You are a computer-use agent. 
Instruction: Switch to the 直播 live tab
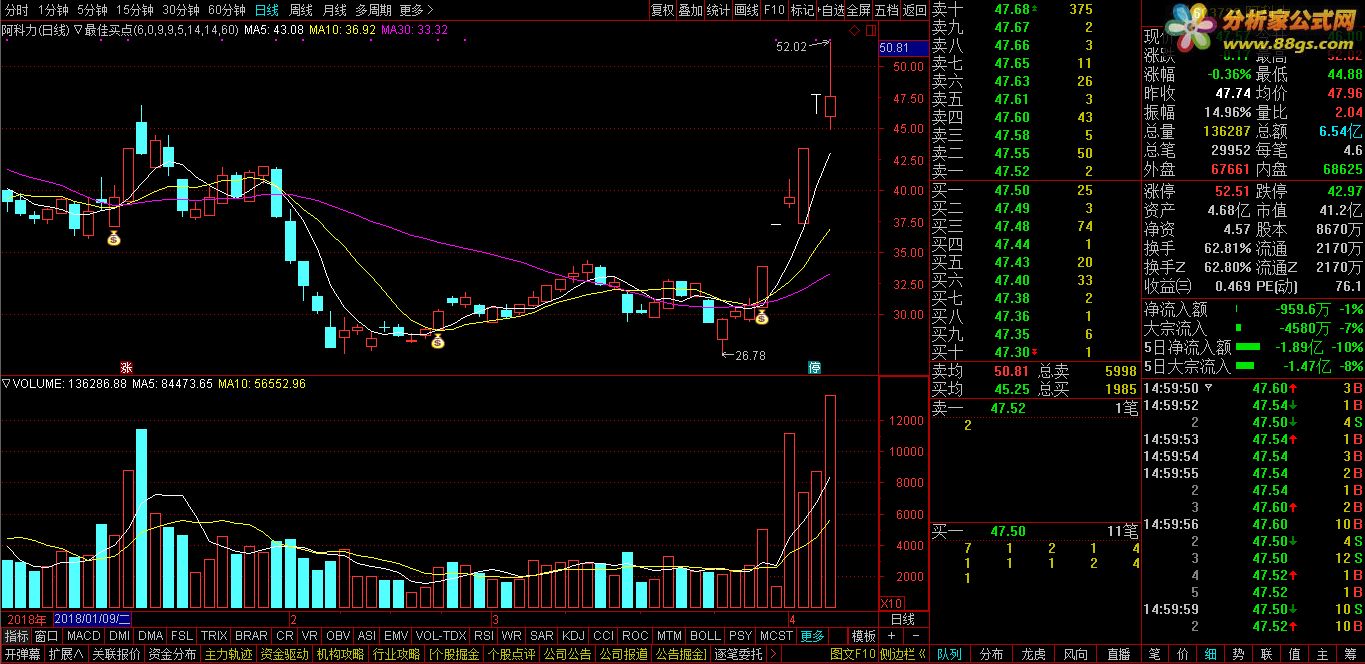[1119, 654]
